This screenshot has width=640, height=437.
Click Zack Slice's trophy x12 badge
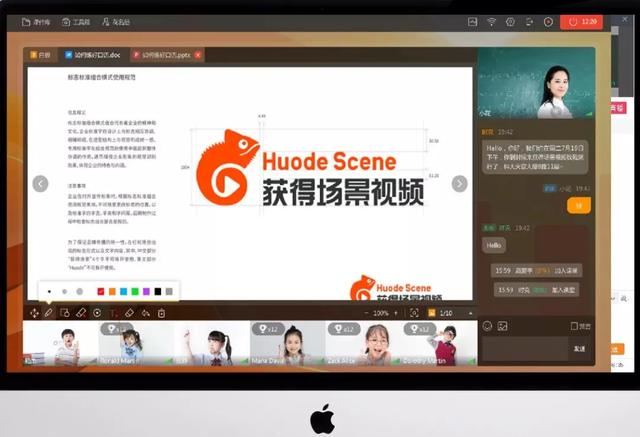point(344,329)
